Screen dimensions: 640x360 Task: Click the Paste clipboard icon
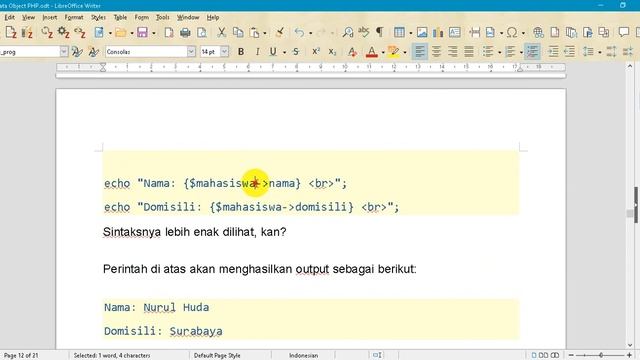click(x=255, y=32)
